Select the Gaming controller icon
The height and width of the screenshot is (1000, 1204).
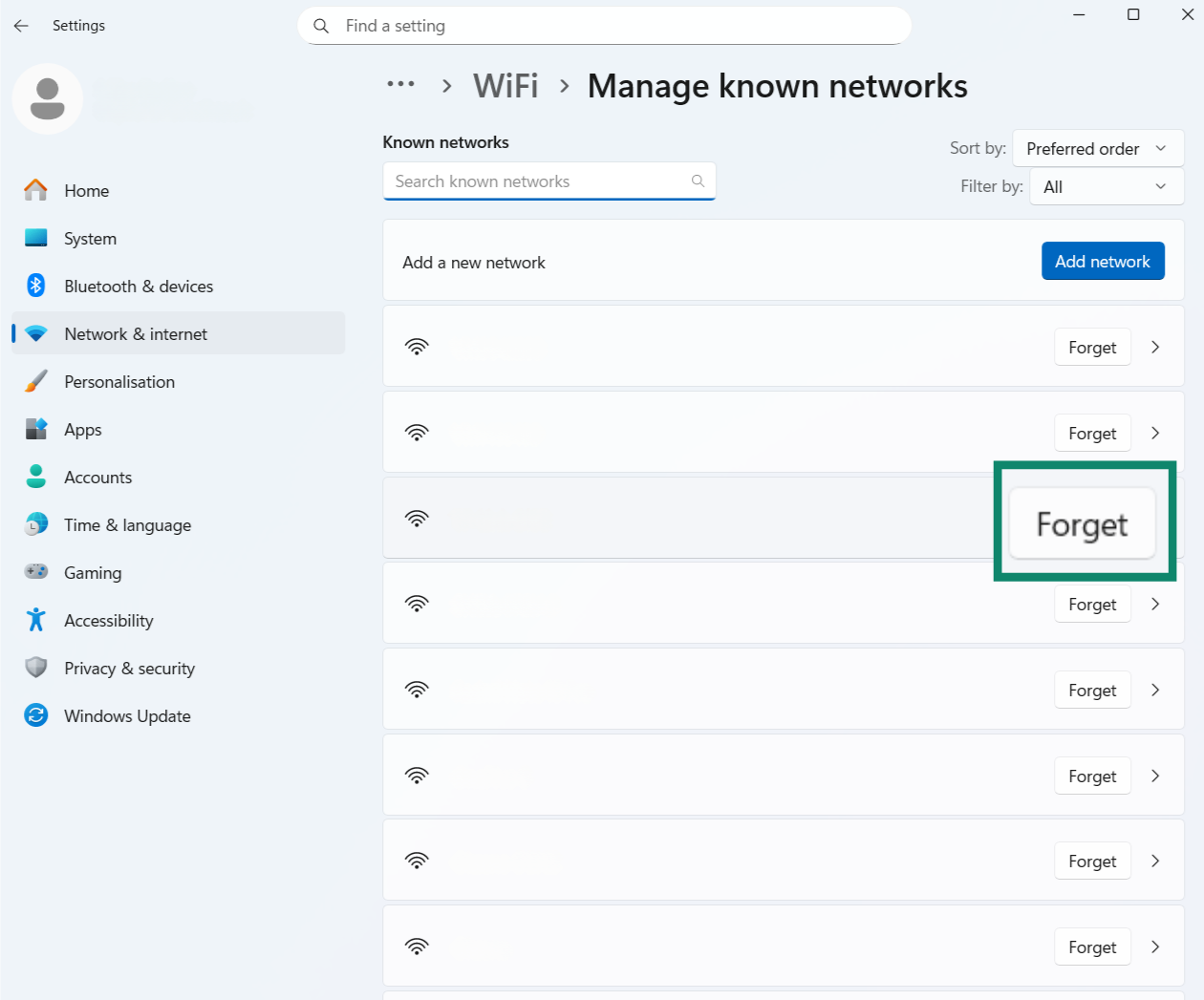tap(35, 572)
